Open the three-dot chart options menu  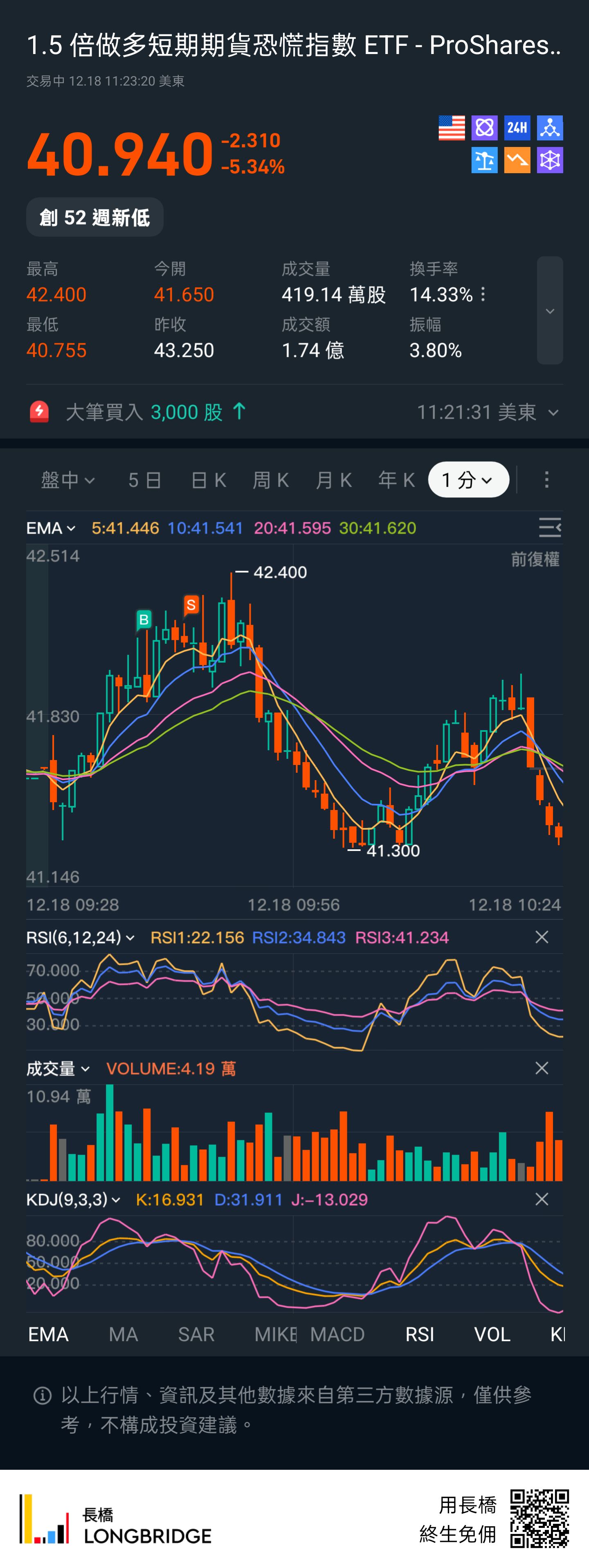click(x=546, y=480)
